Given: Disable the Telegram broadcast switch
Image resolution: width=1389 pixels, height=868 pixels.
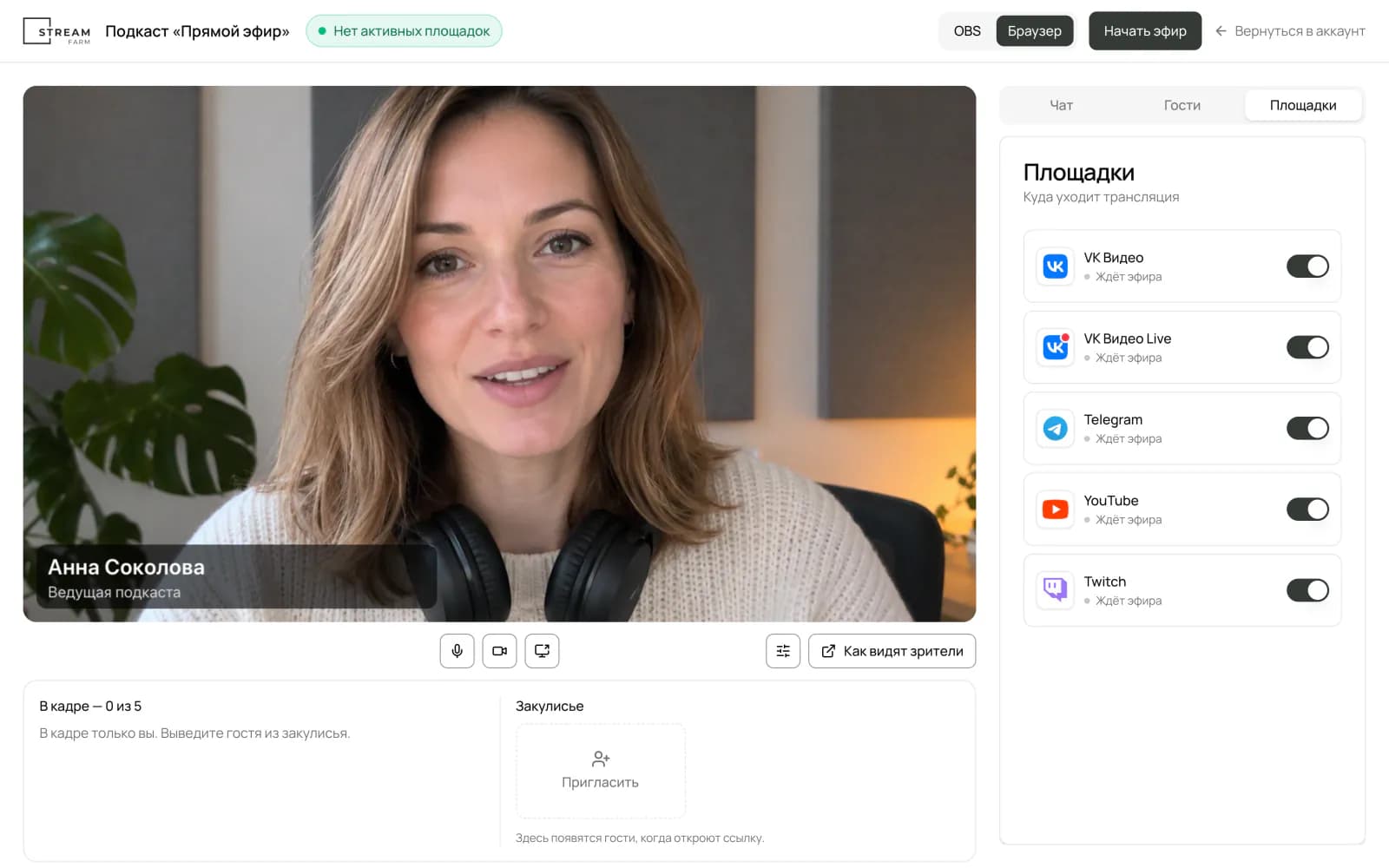Looking at the screenshot, I should coord(1307,428).
